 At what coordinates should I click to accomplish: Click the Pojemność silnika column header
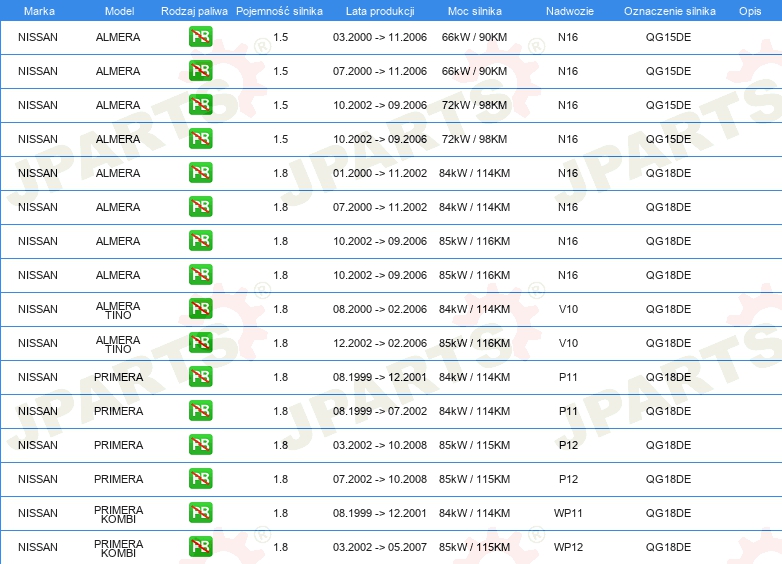click(279, 11)
